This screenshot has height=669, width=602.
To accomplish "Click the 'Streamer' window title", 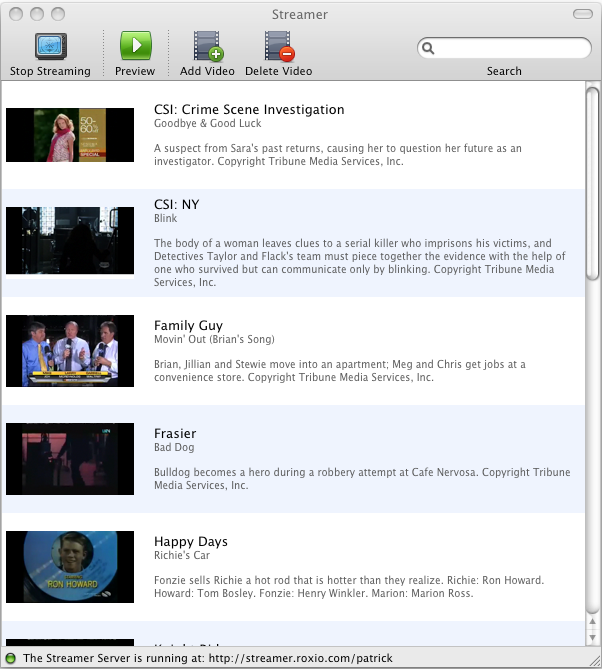I will pyautogui.click(x=300, y=15).
